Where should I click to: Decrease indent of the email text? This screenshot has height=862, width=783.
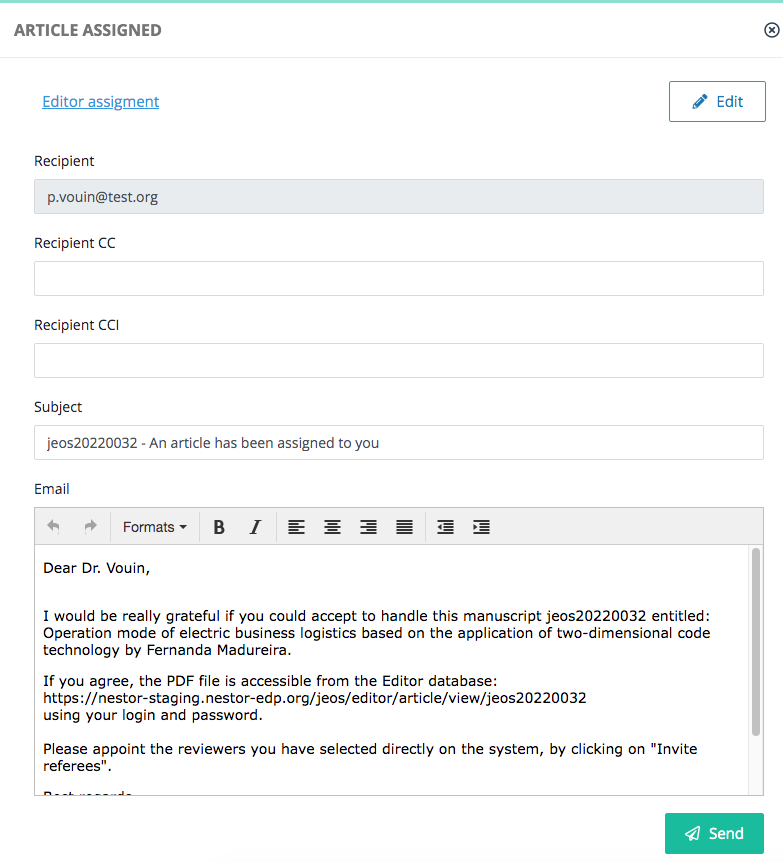pos(445,527)
